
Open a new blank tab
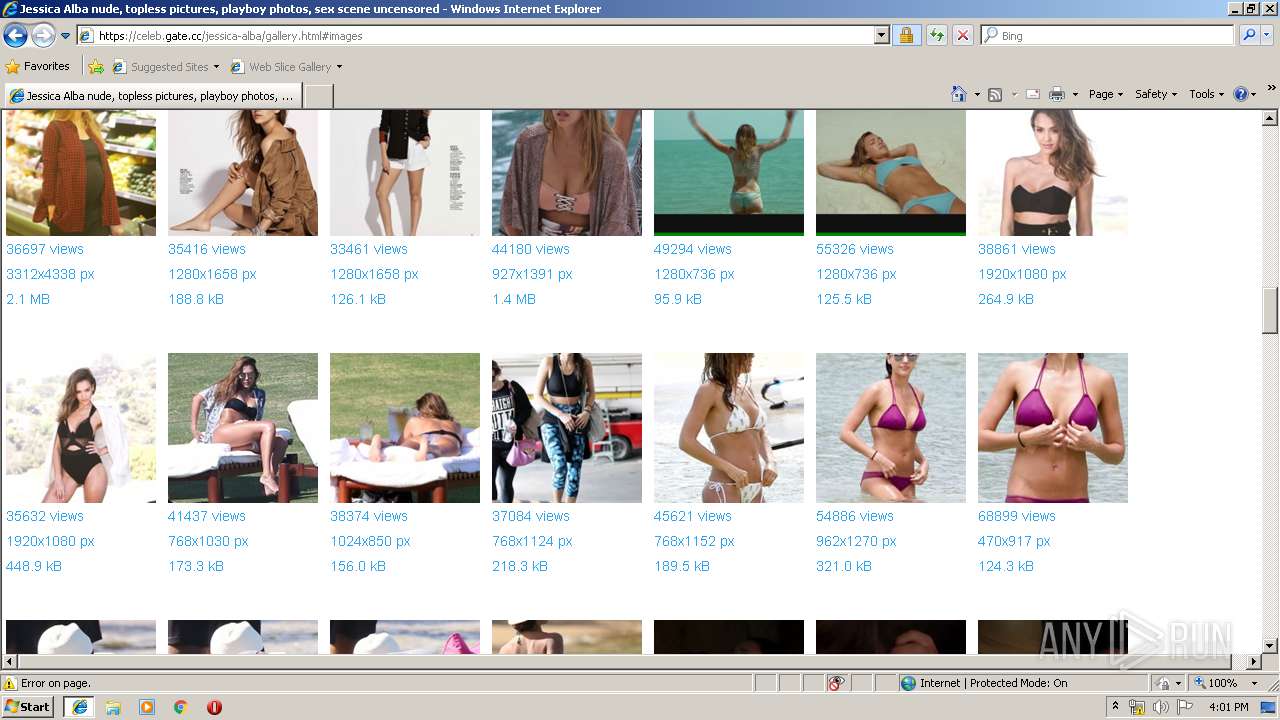(318, 96)
